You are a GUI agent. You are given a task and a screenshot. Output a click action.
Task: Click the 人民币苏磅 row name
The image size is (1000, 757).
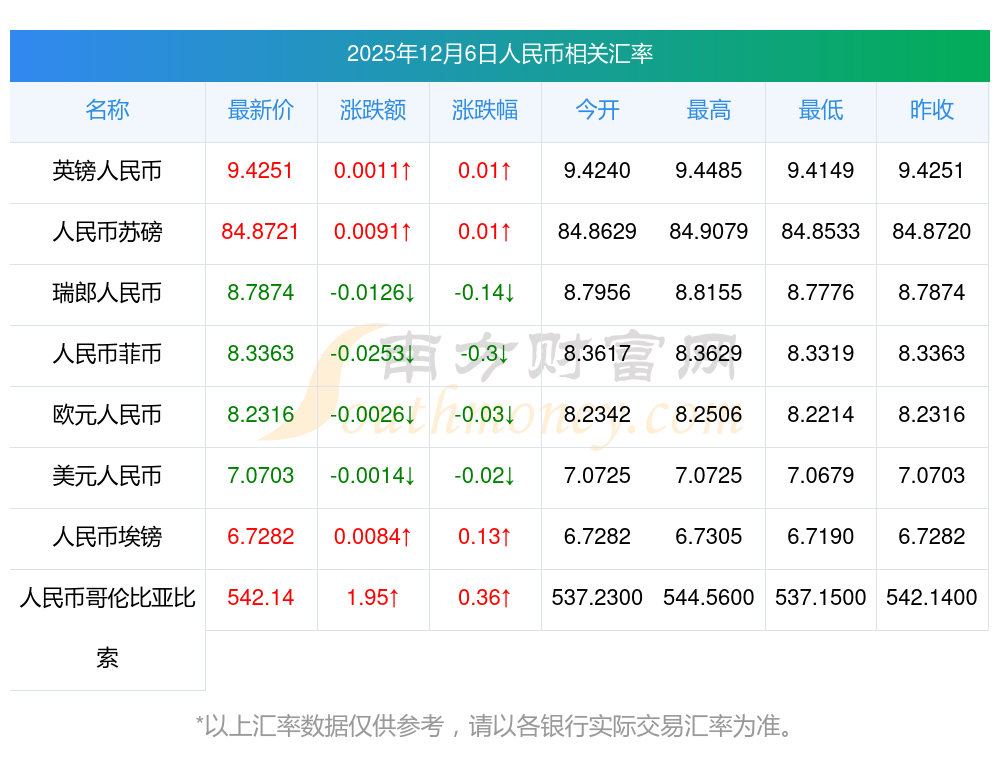[x=107, y=232]
